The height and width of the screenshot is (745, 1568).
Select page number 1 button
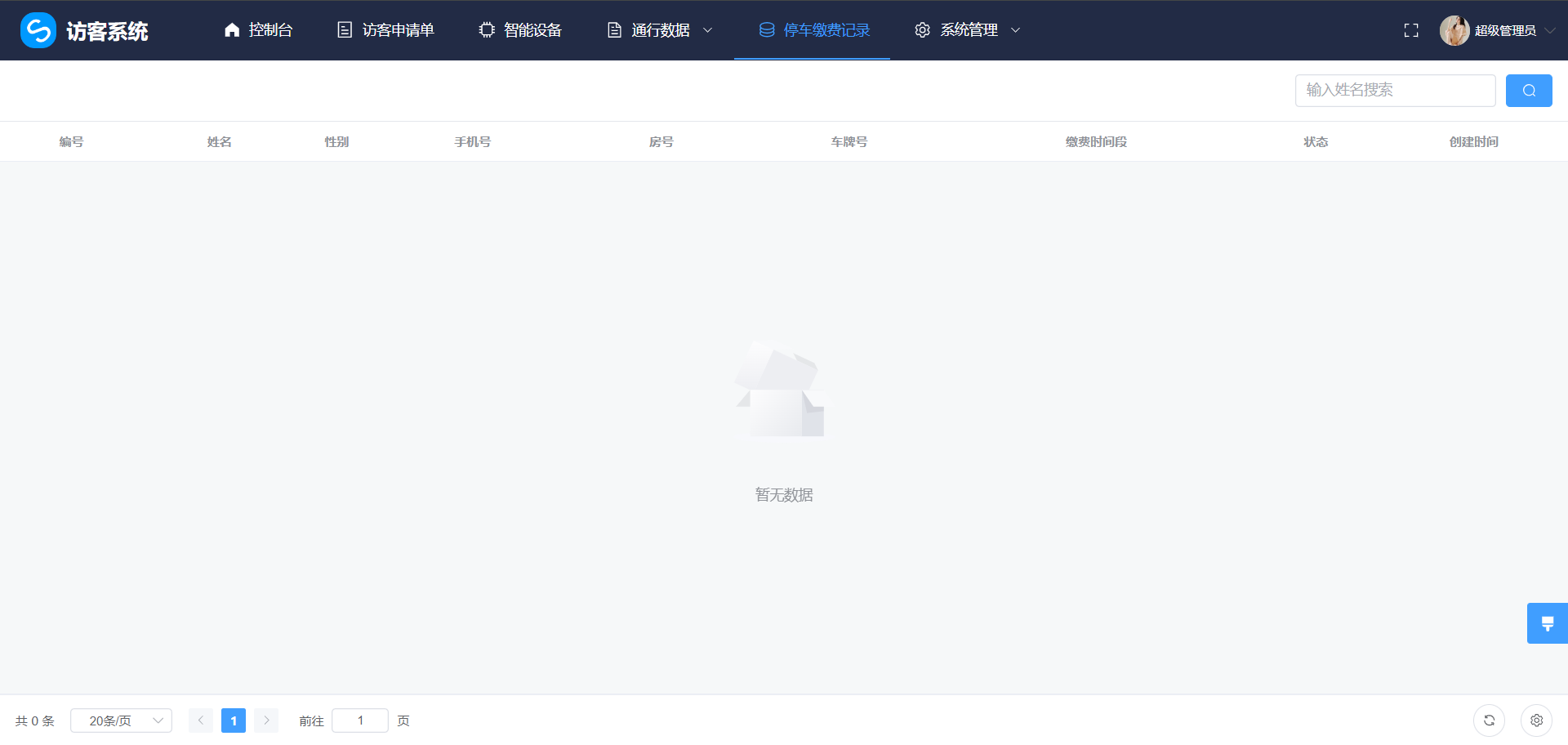[x=234, y=720]
